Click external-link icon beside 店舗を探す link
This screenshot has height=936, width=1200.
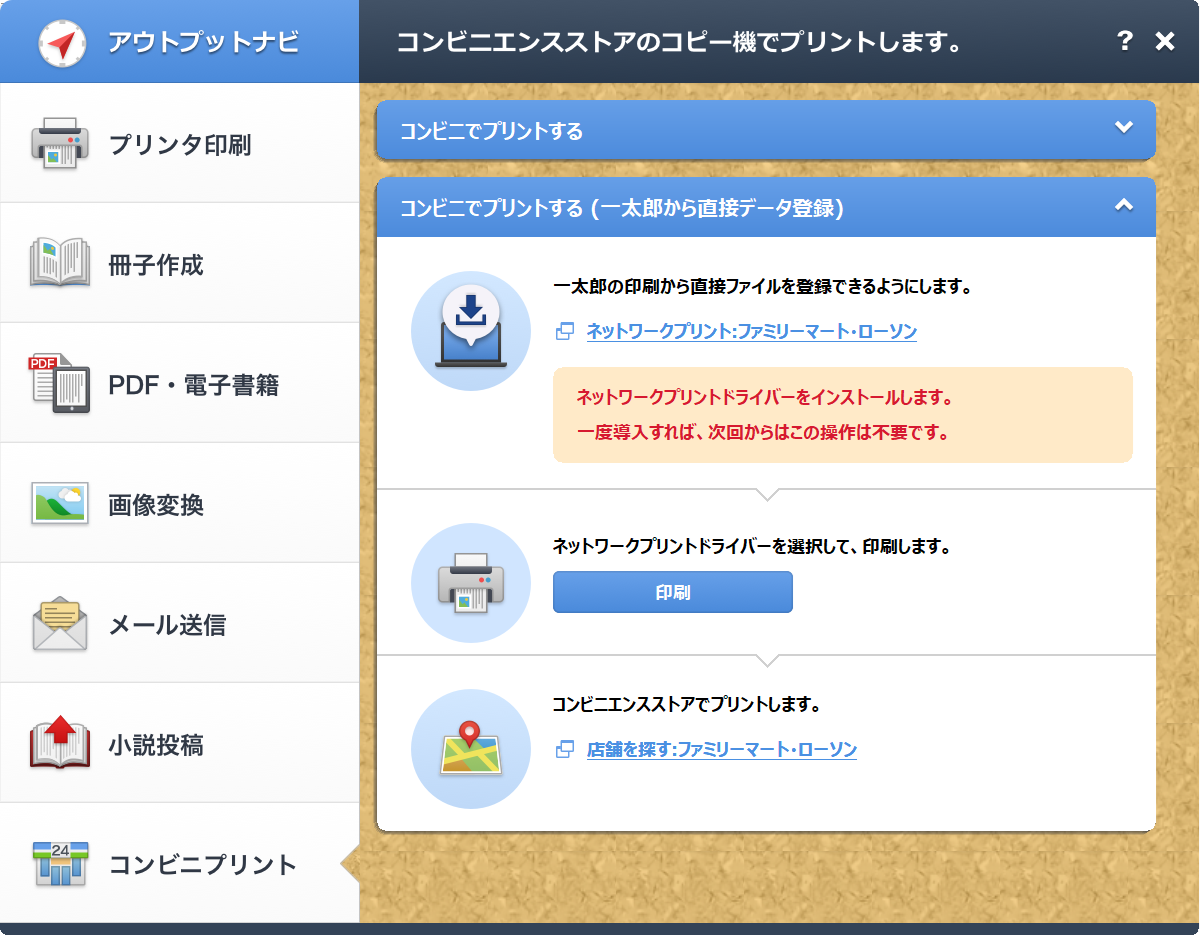tap(563, 749)
